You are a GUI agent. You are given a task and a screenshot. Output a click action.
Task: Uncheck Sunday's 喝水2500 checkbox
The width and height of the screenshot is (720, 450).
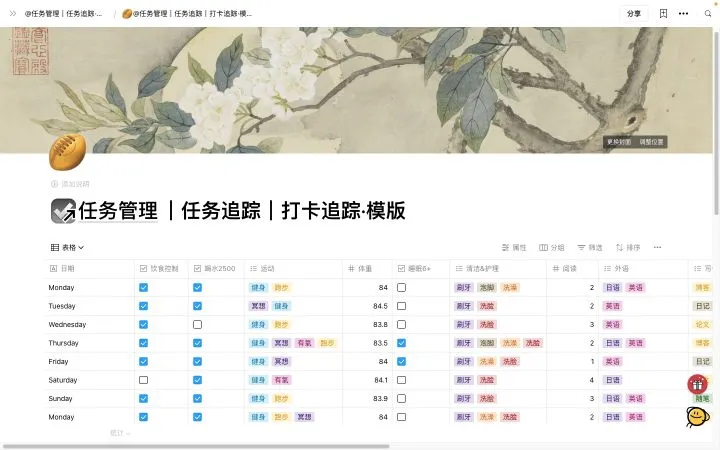(197, 399)
